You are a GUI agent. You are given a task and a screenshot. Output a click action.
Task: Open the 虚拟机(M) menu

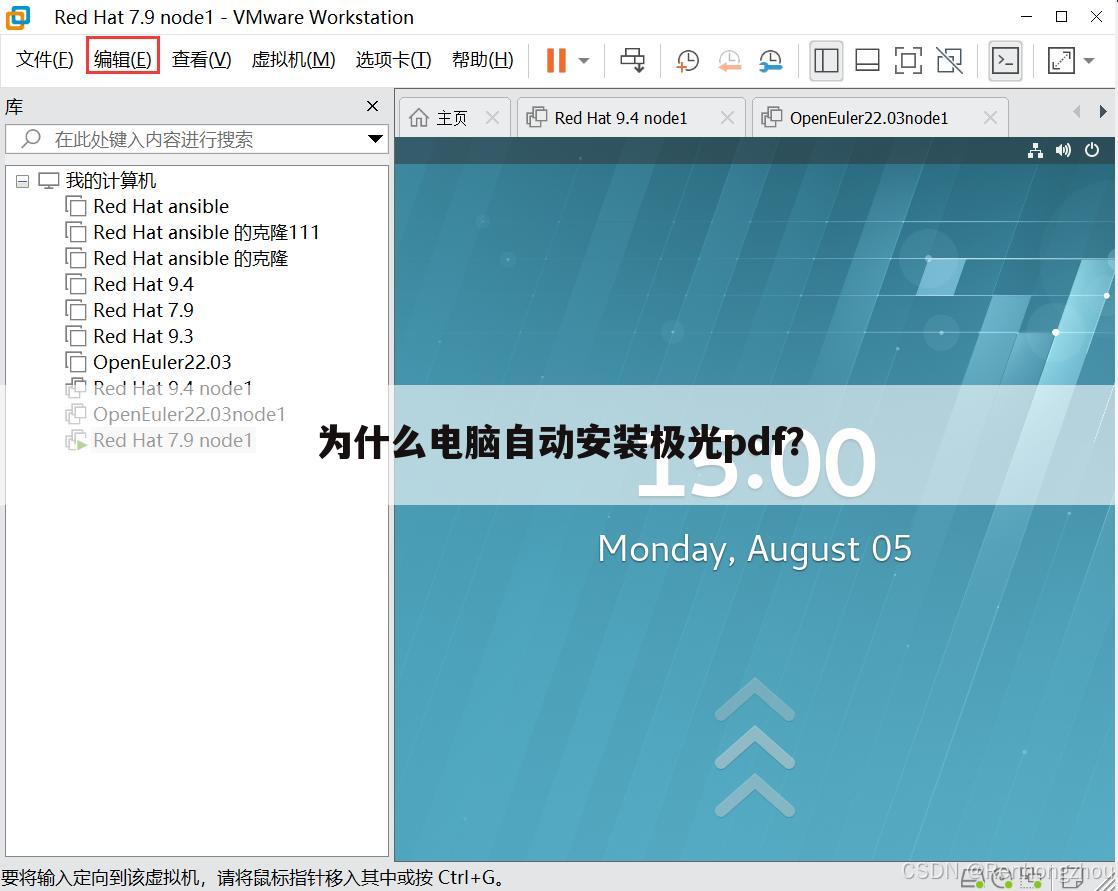[293, 59]
